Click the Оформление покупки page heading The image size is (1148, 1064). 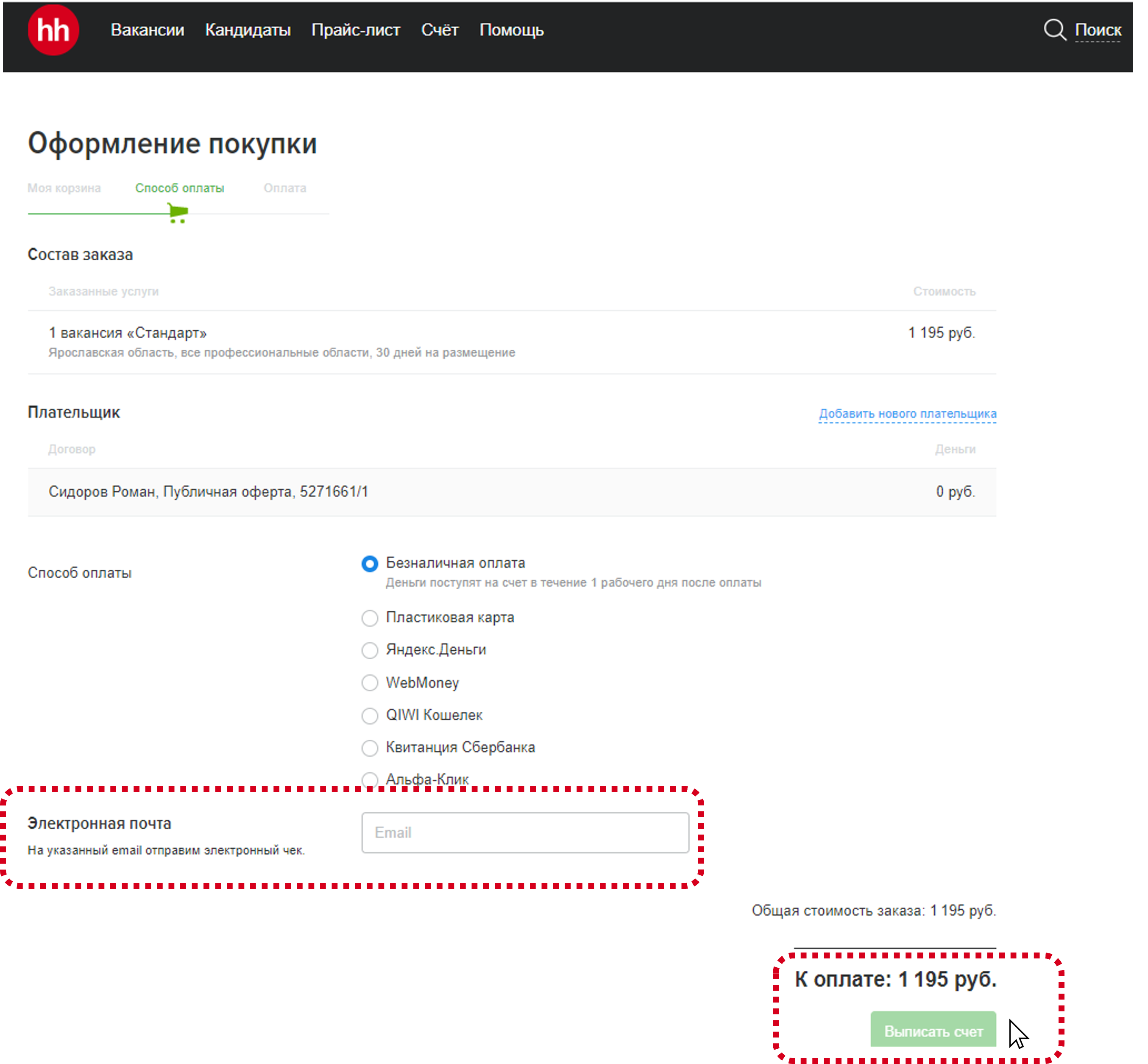pos(172,144)
